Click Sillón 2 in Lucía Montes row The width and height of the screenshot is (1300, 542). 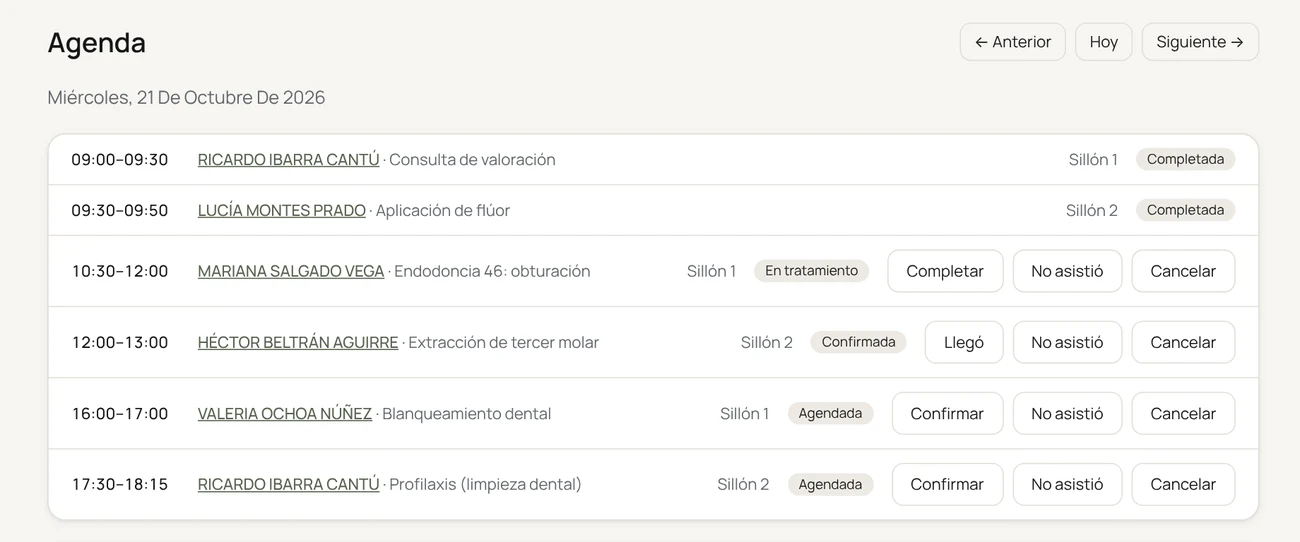pos(1092,210)
